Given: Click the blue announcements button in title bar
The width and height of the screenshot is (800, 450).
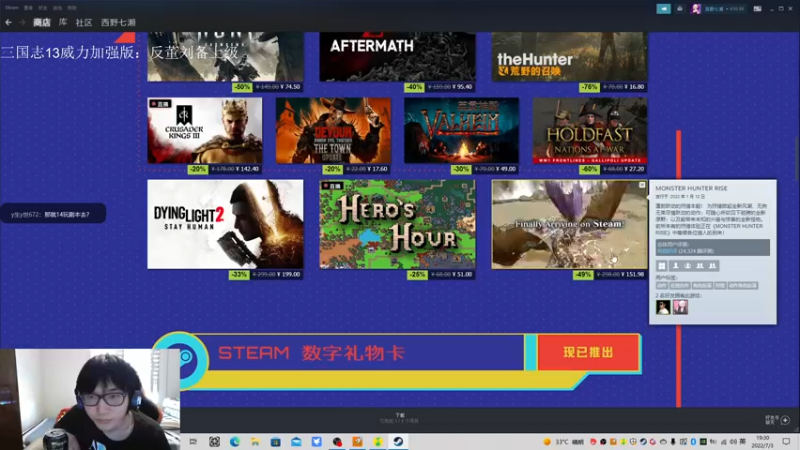Looking at the screenshot, I should click(663, 9).
